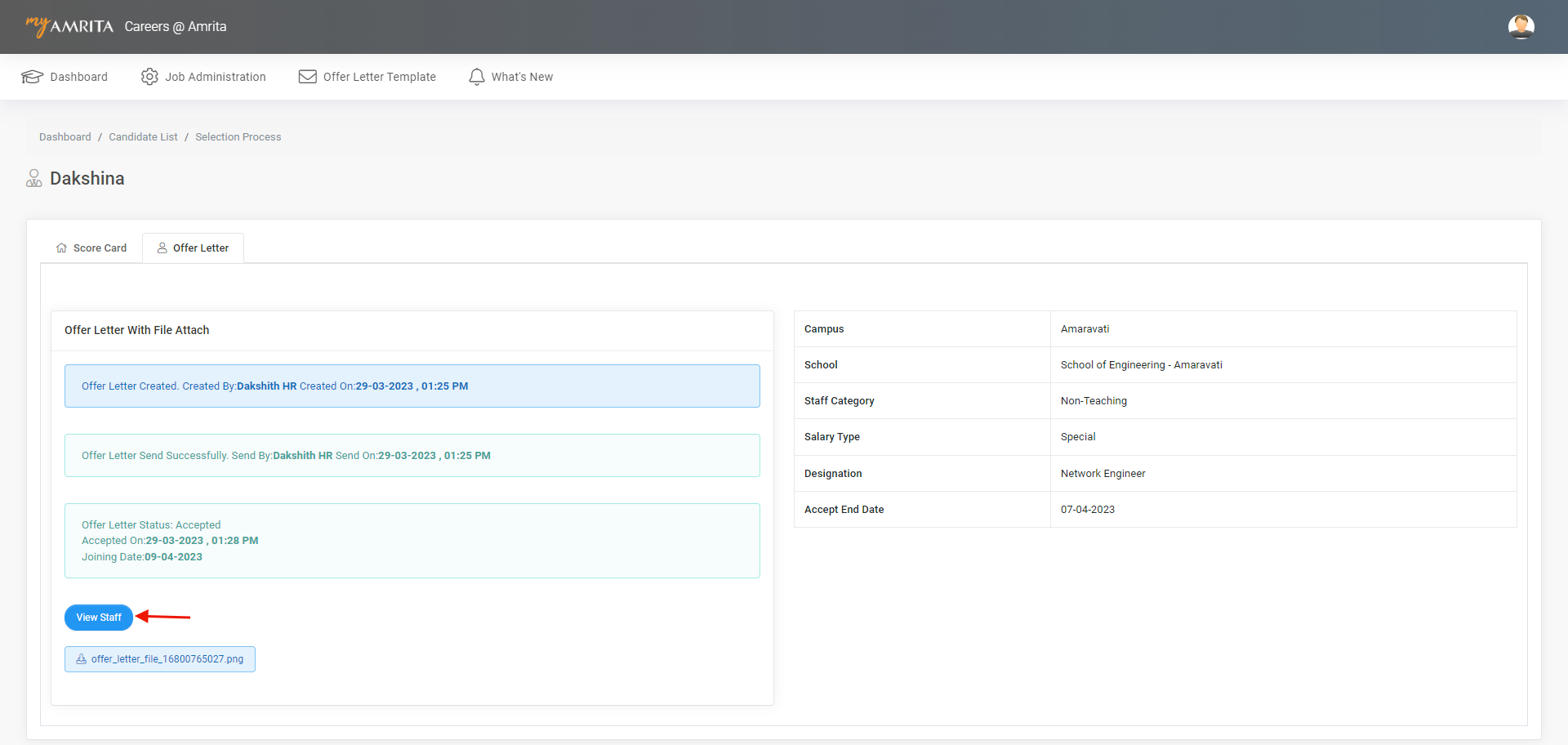The height and width of the screenshot is (745, 1568).
Task: Click the What's New bell icon
Action: click(477, 77)
